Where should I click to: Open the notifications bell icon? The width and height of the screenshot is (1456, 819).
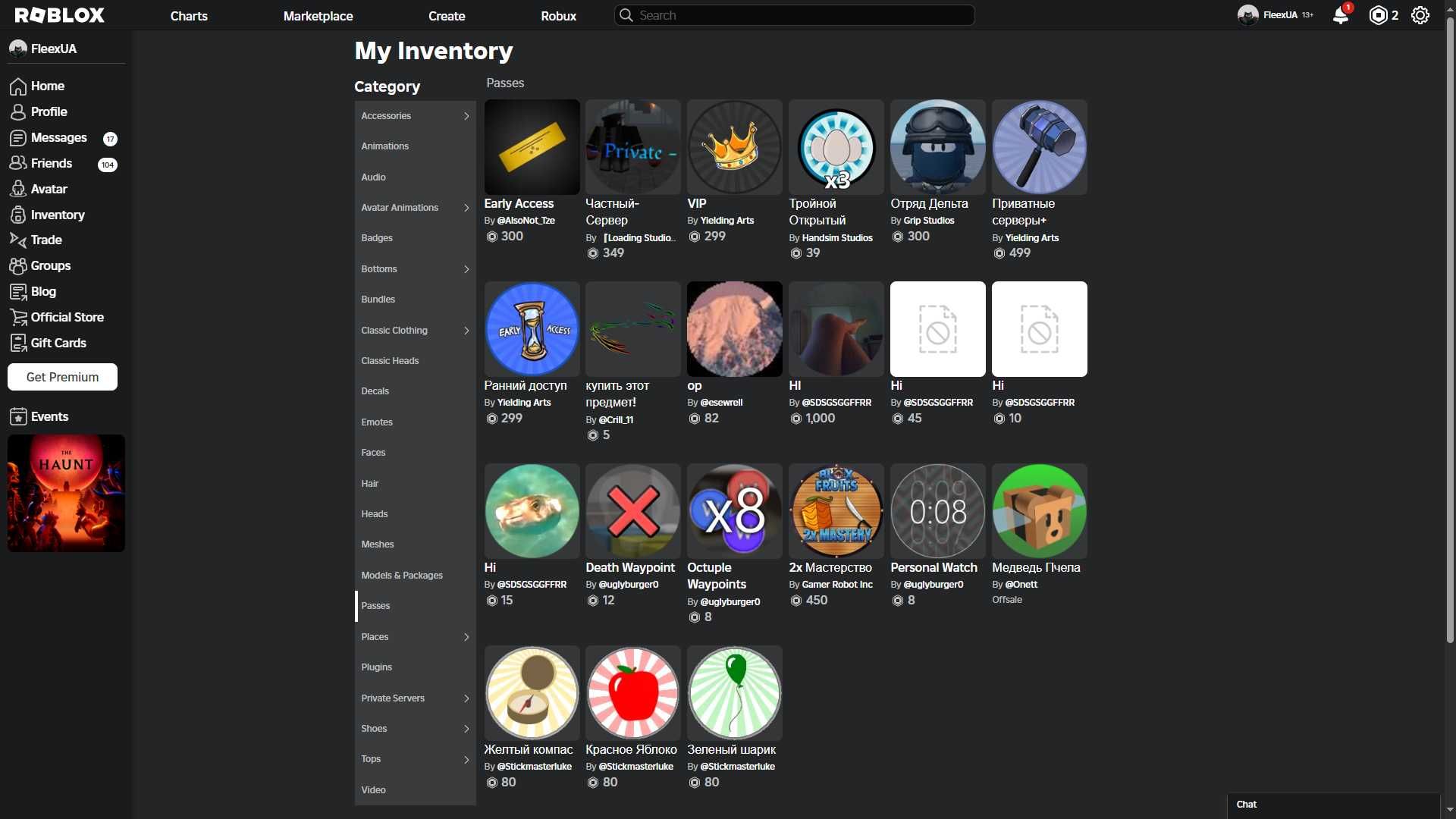pyautogui.click(x=1341, y=16)
